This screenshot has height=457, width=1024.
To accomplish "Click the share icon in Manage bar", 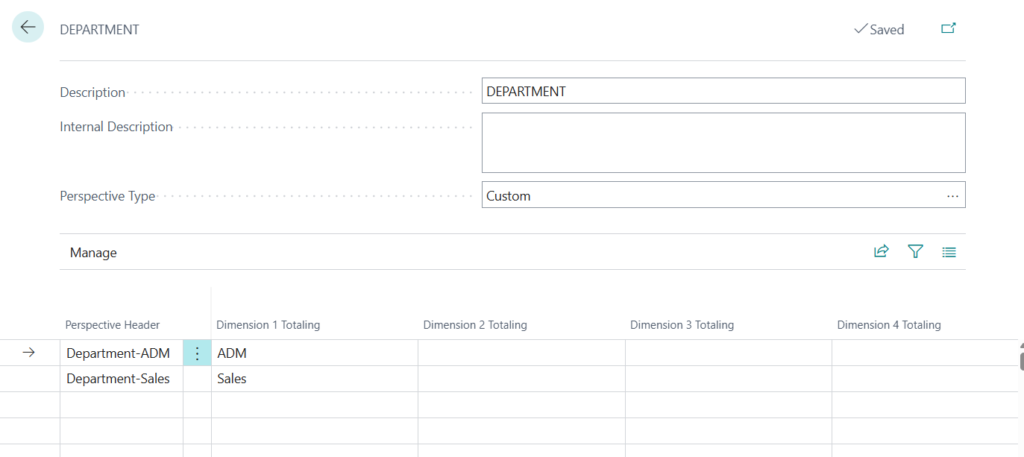I will 881,252.
